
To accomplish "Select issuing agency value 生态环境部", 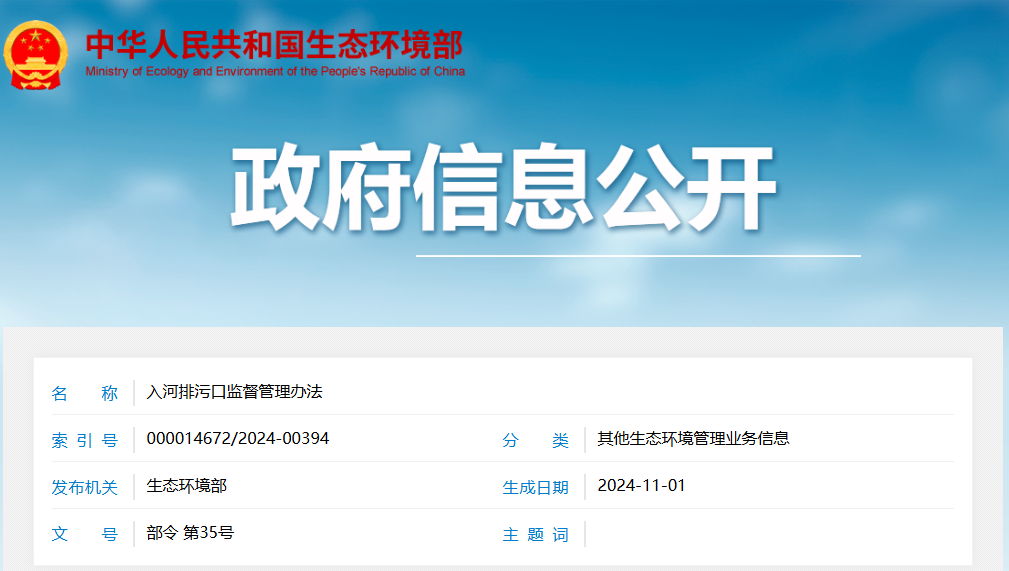I will (187, 485).
